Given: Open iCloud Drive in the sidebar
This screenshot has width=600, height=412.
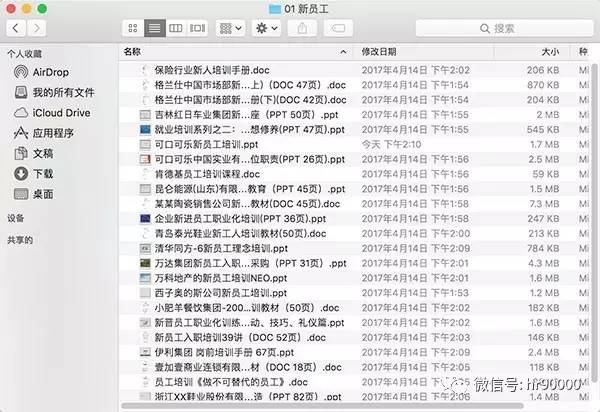Looking at the screenshot, I should 60,113.
